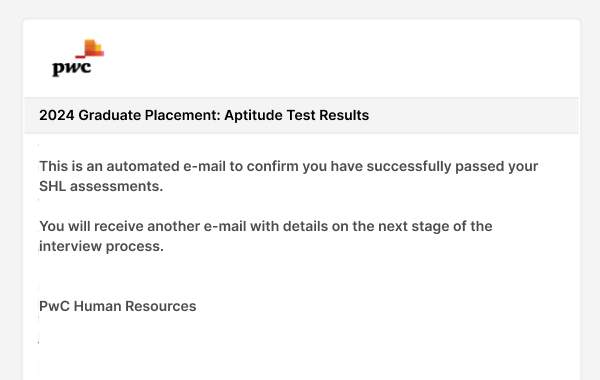Click "Aptitude Test Results" in the subject line
Screen dimensions: 600x380
pyautogui.click(x=297, y=115)
